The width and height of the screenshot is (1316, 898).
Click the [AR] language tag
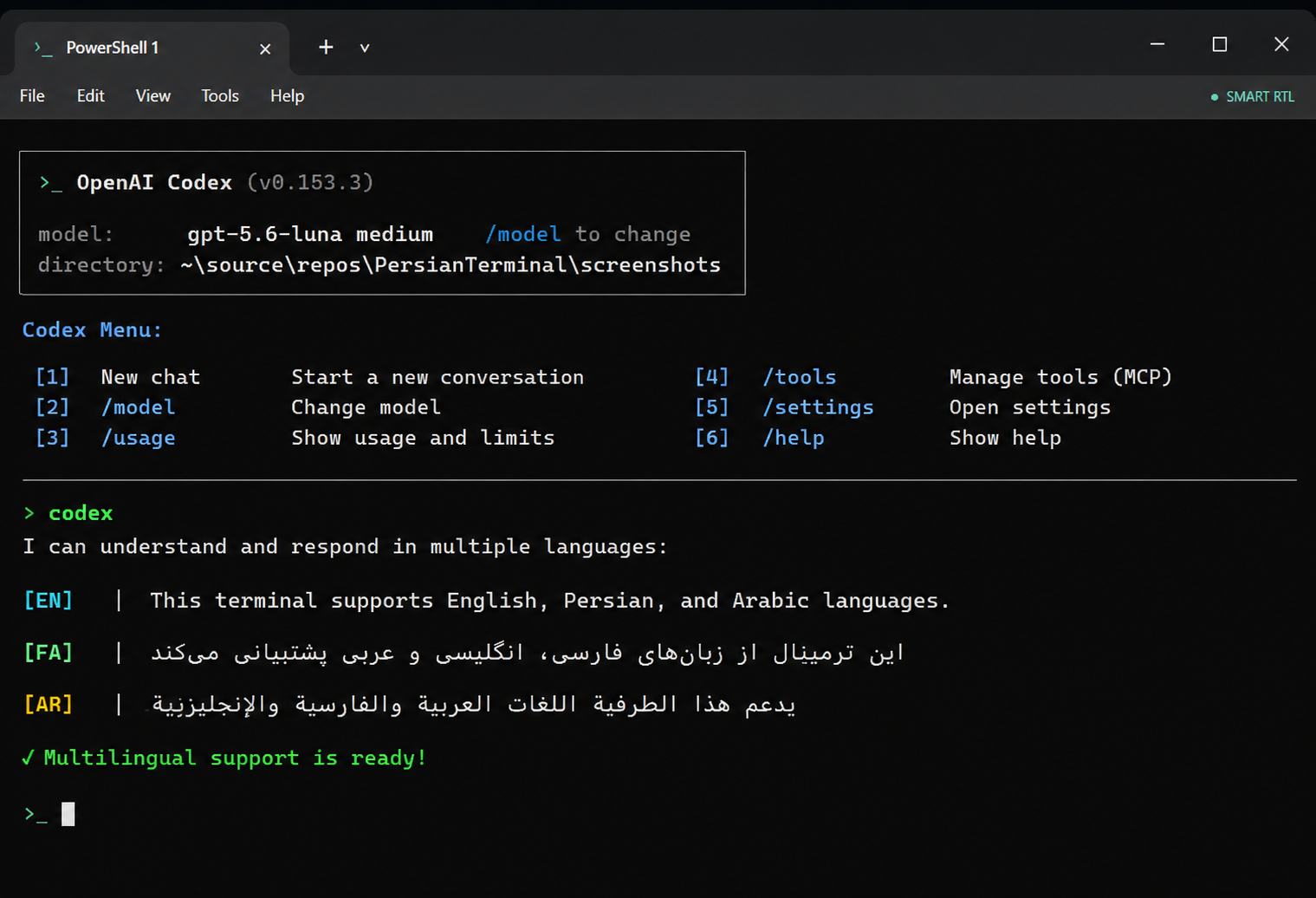(x=49, y=704)
